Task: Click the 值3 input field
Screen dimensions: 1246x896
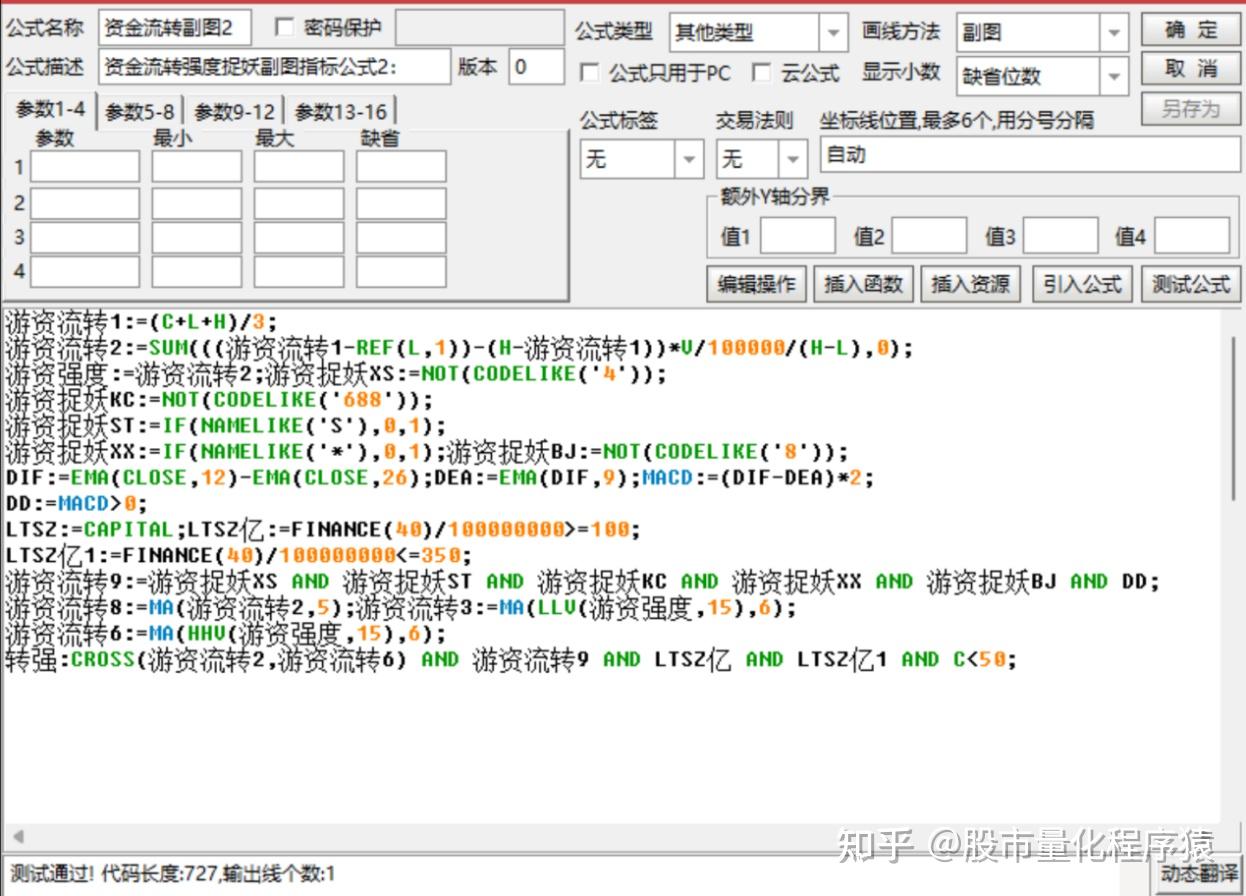Action: tap(1060, 236)
